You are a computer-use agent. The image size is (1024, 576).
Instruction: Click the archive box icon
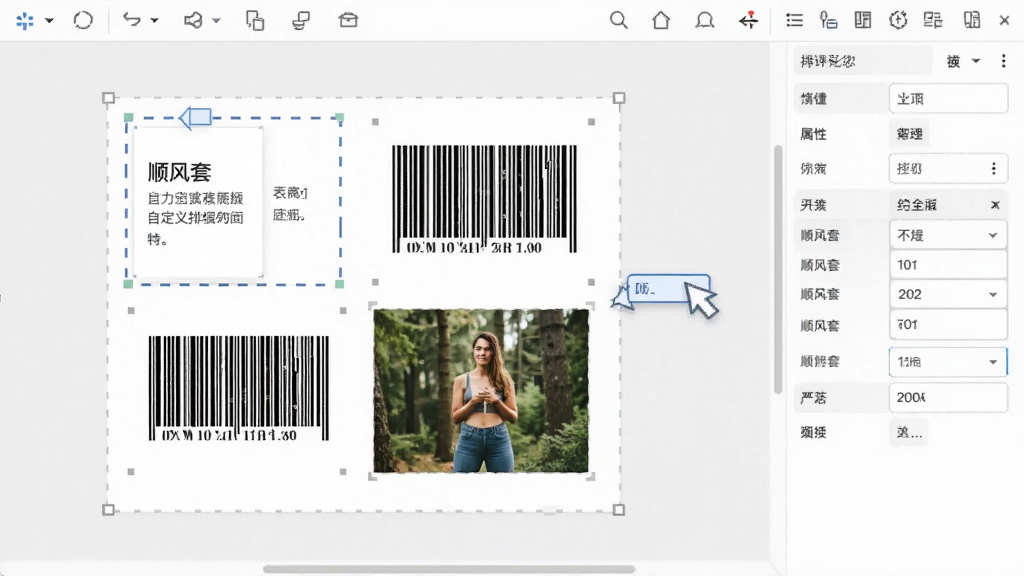348,20
